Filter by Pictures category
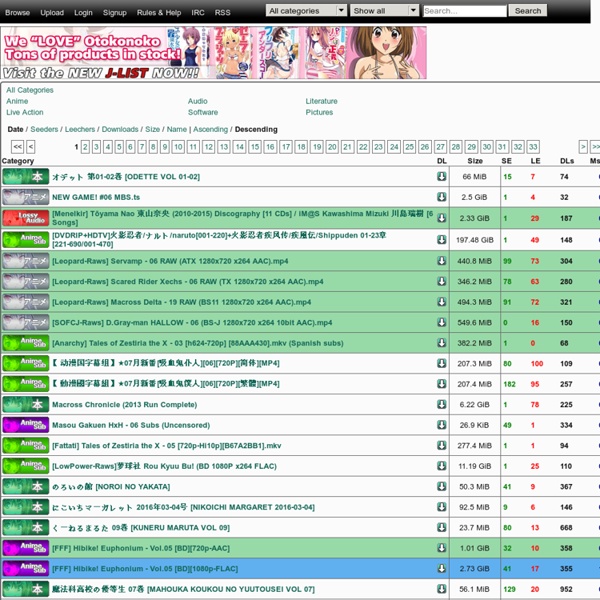 pos(319,112)
